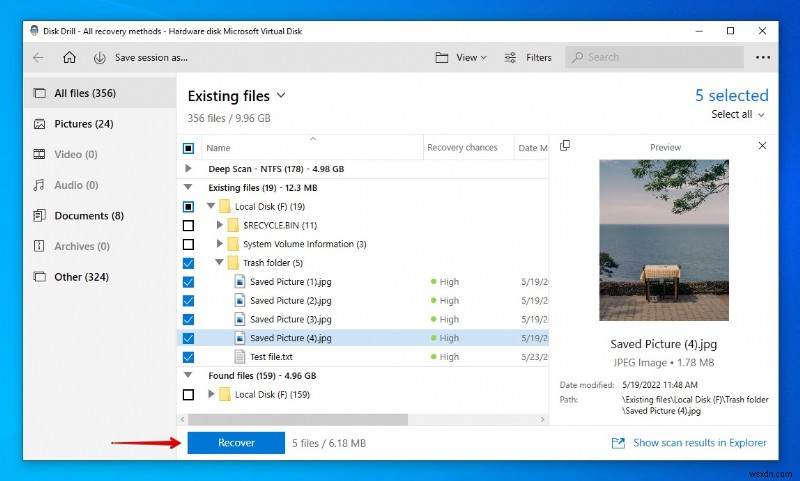Click the Show scan results export icon

[x=618, y=442]
